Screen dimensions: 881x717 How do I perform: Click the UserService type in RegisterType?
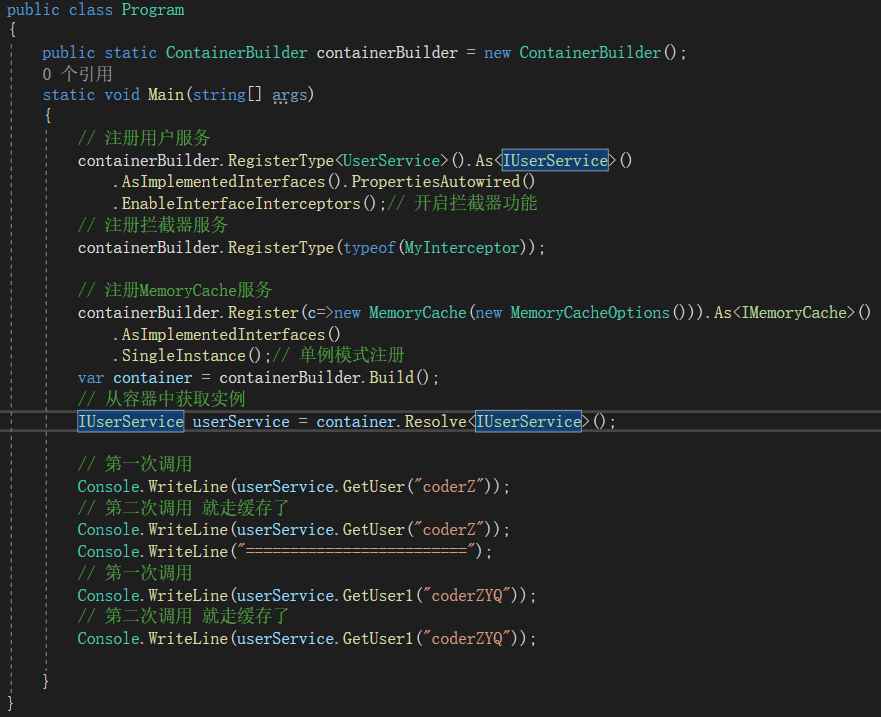point(392,160)
